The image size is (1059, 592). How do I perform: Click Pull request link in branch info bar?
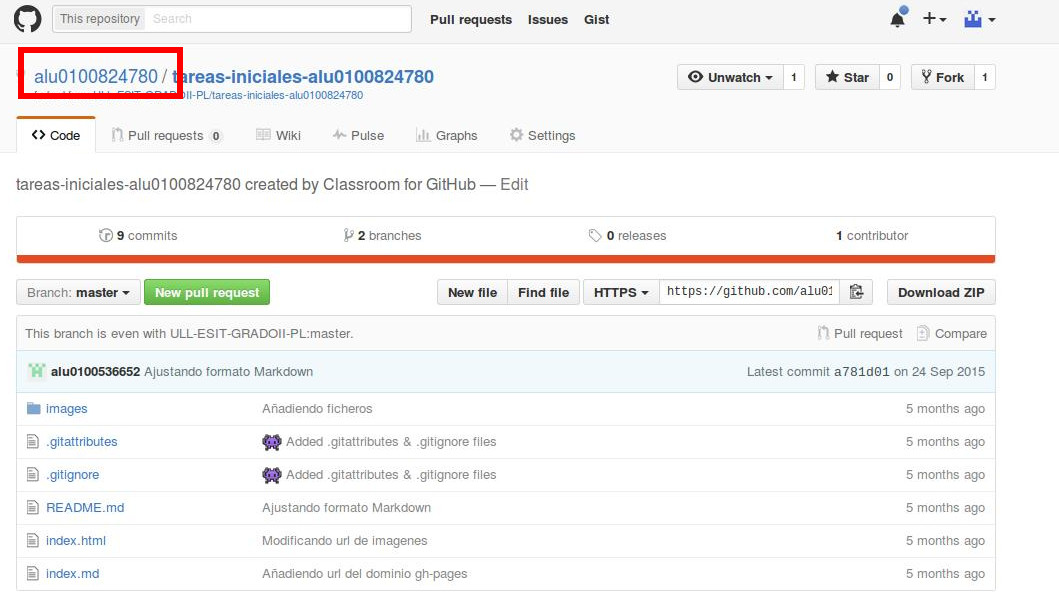click(860, 333)
